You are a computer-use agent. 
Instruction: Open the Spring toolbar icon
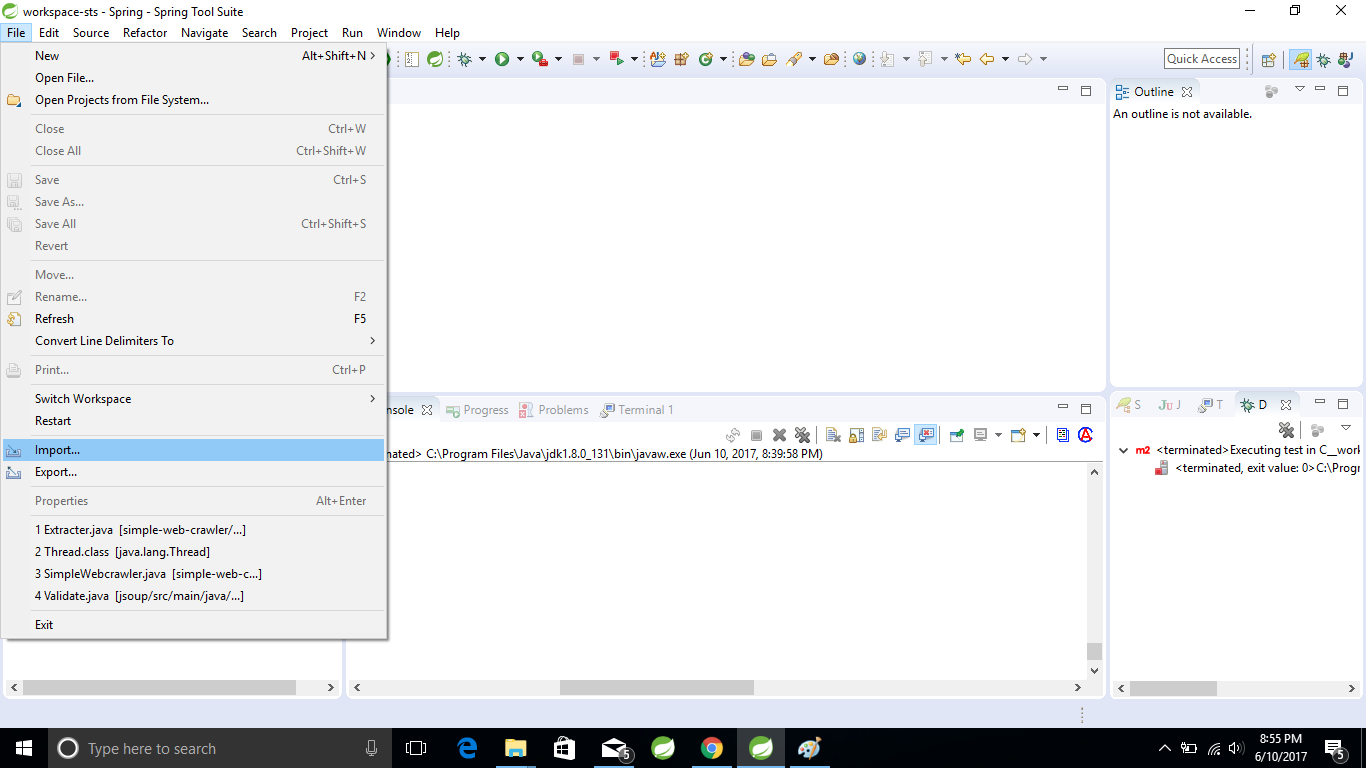coord(435,59)
